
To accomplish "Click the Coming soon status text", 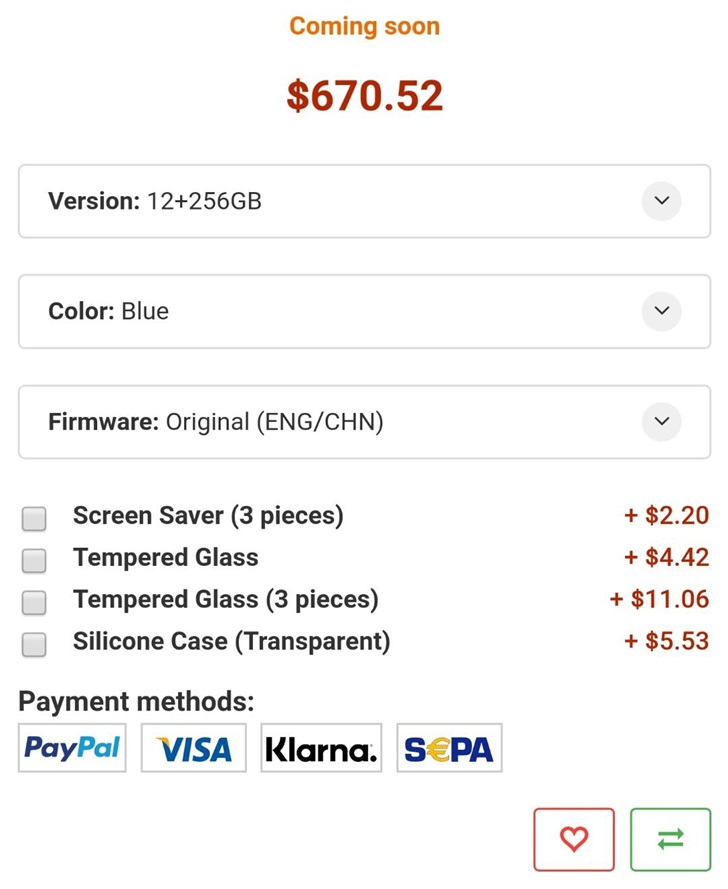I will point(364,27).
